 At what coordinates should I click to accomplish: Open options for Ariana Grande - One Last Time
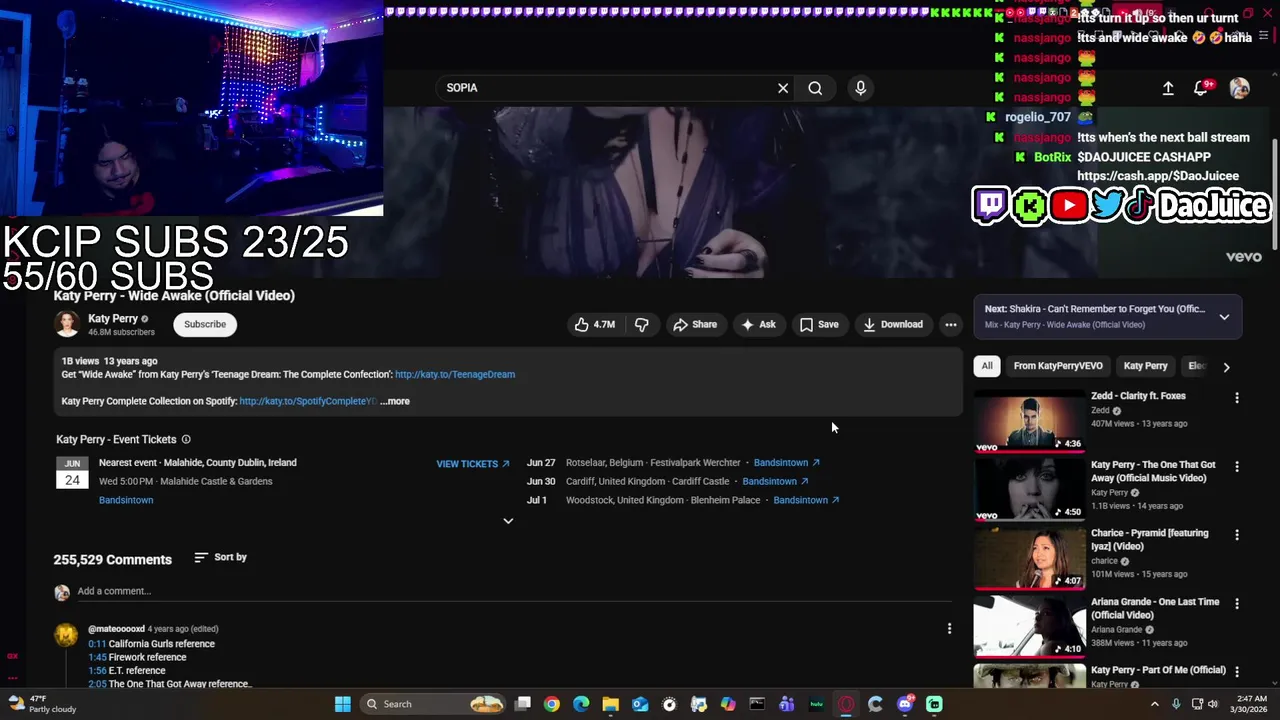pos(1237,604)
